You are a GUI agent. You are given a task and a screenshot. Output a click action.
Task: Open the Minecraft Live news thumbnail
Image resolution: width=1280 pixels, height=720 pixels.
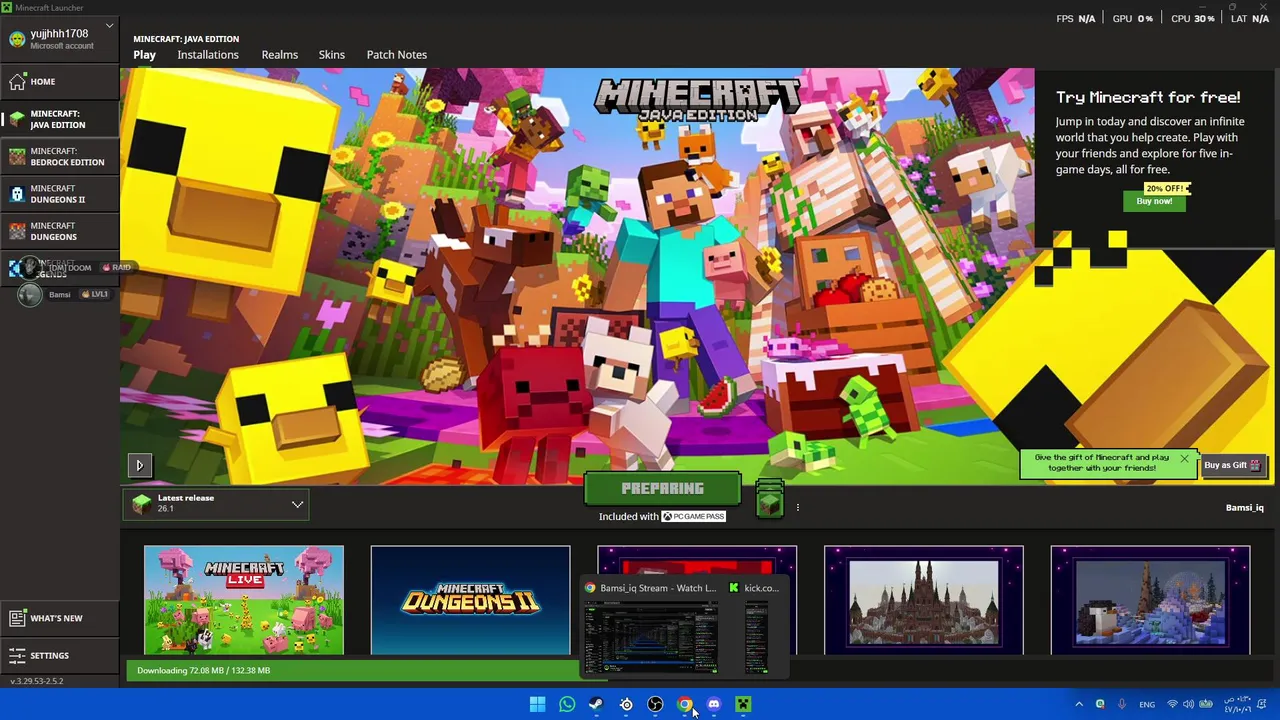click(244, 600)
